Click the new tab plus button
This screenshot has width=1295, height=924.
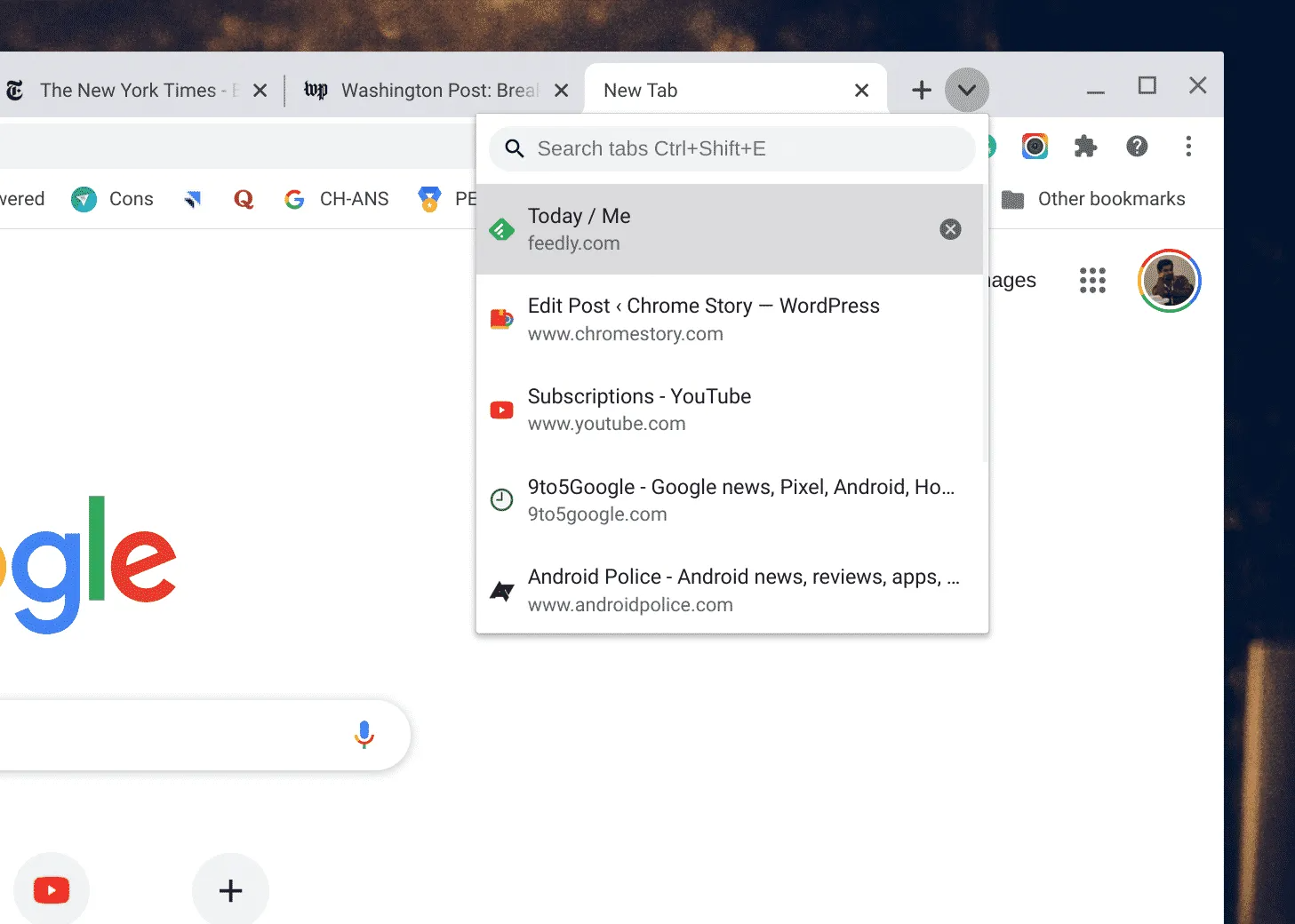922,90
